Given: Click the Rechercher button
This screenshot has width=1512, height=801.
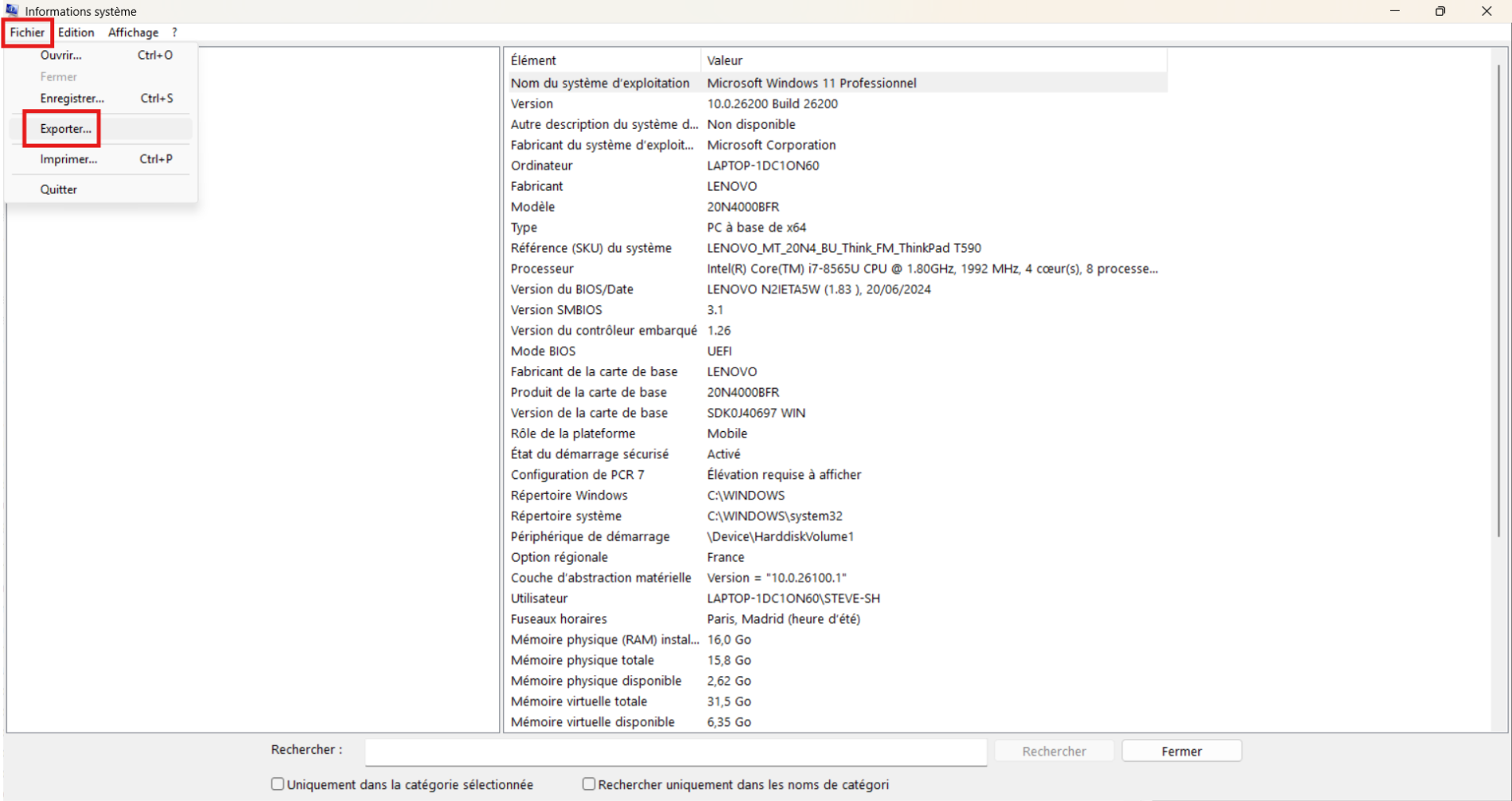Looking at the screenshot, I should [1054, 751].
